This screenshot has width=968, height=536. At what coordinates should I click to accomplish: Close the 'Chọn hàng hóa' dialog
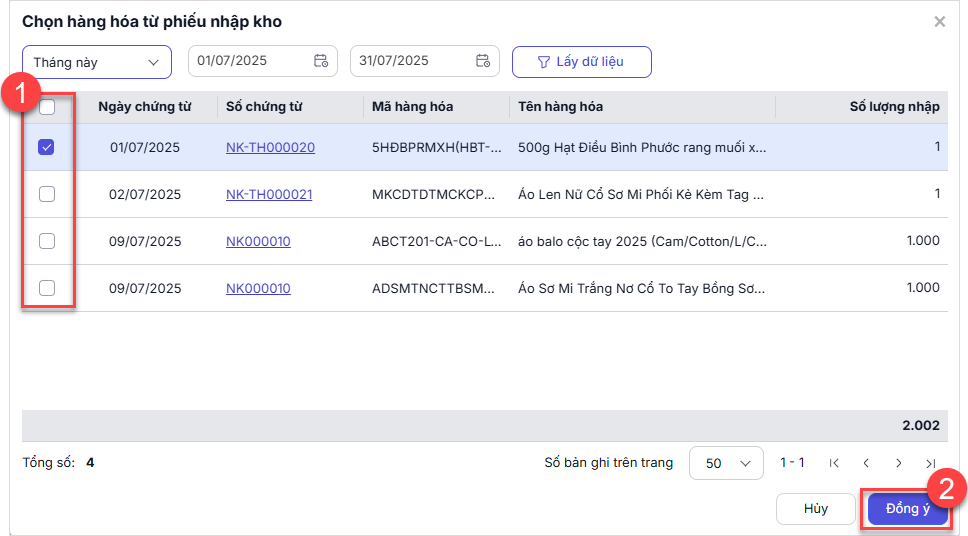point(939,21)
